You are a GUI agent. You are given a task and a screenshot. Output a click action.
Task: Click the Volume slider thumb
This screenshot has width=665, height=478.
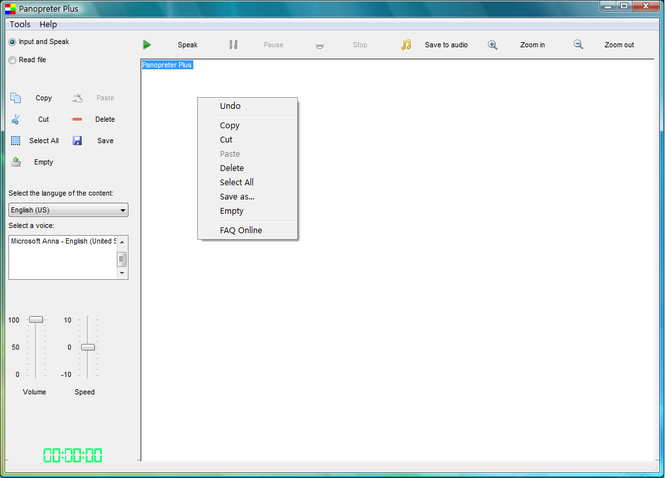click(36, 319)
